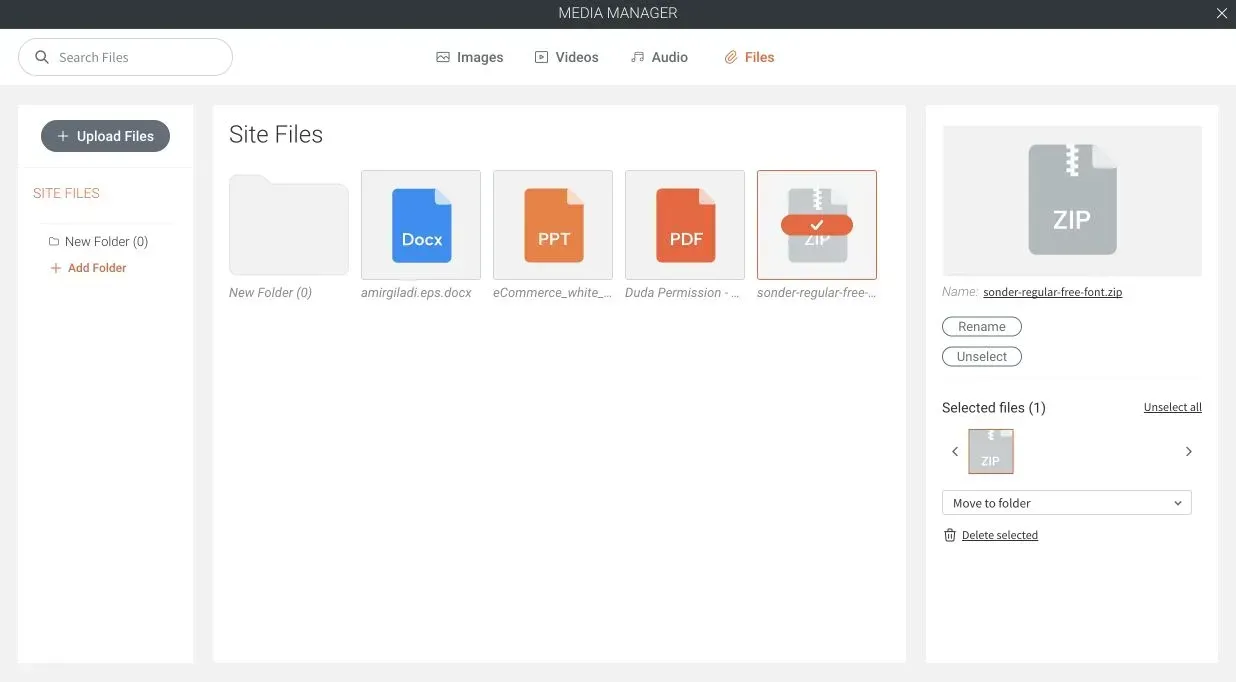Open the empty New Folder thumbnail
Screen dimensions: 1236x682
(x=289, y=224)
